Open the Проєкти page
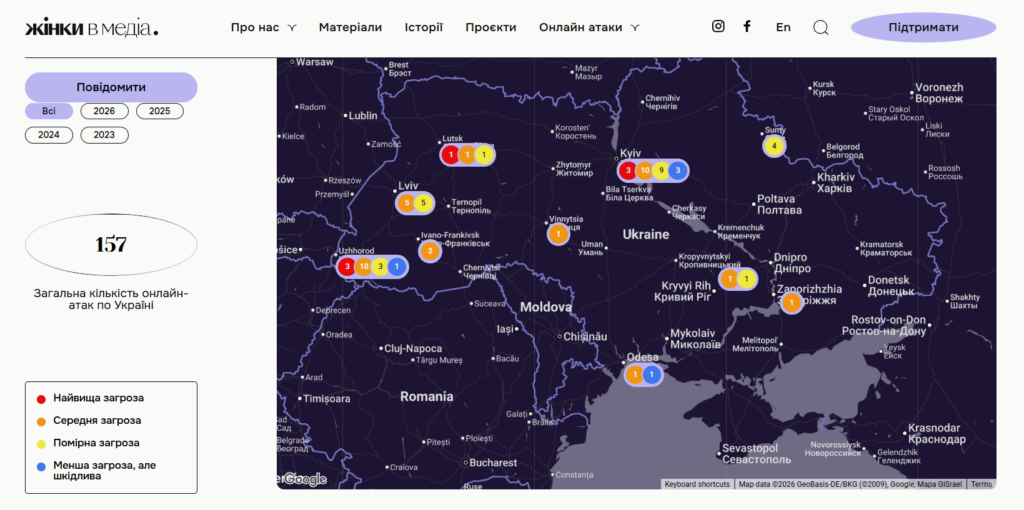Image resolution: width=1024 pixels, height=510 pixels. (x=491, y=27)
